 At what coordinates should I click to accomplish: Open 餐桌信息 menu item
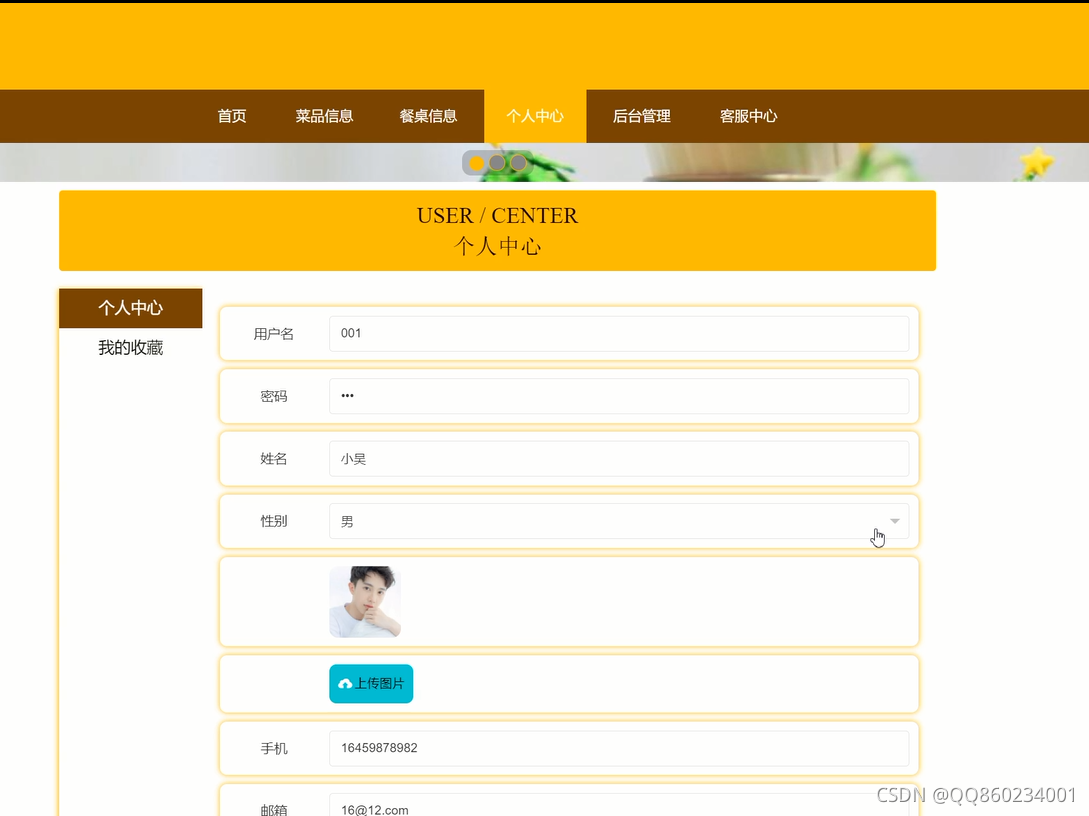[429, 116]
